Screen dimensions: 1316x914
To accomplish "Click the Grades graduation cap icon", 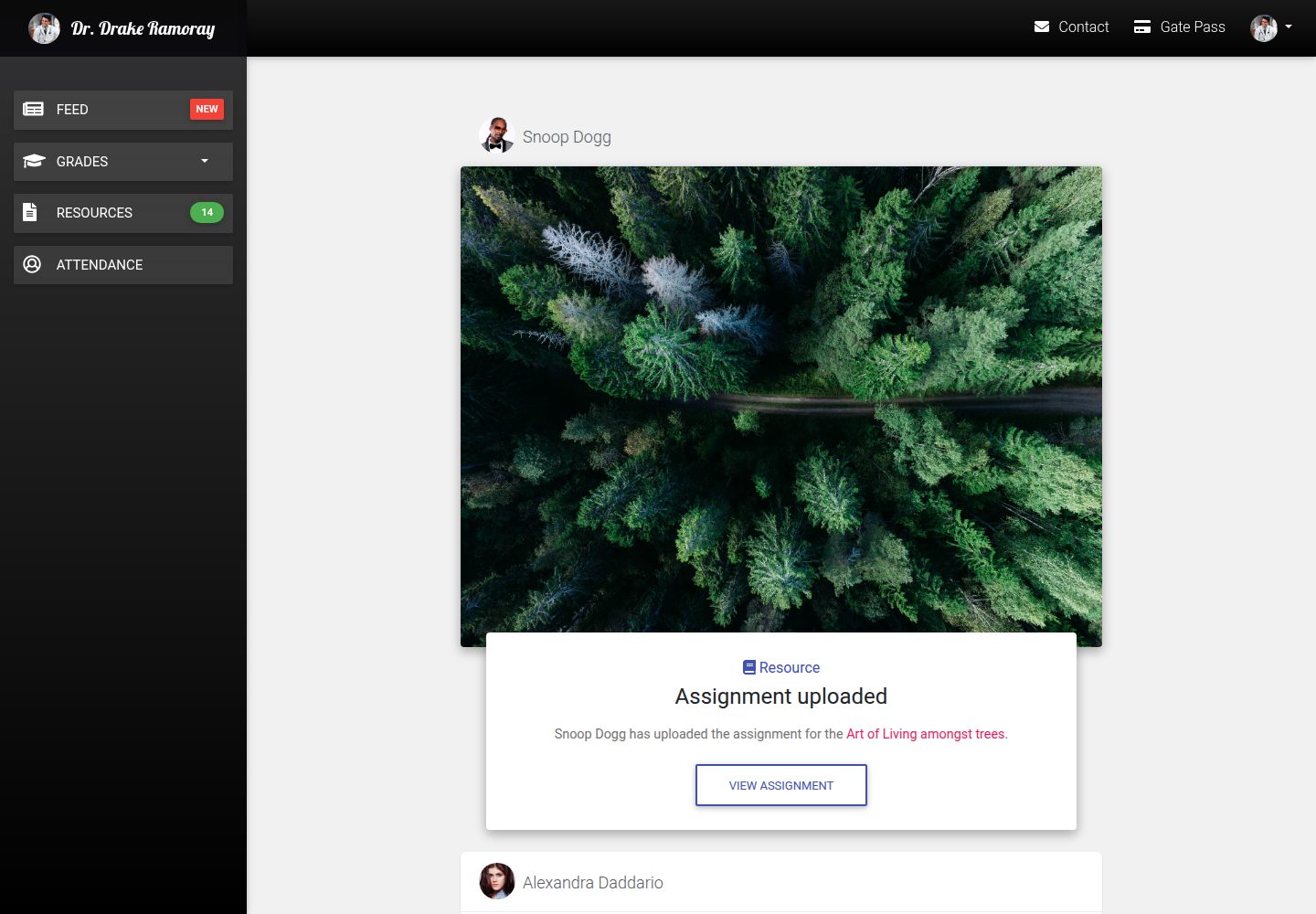I will click(x=34, y=162).
